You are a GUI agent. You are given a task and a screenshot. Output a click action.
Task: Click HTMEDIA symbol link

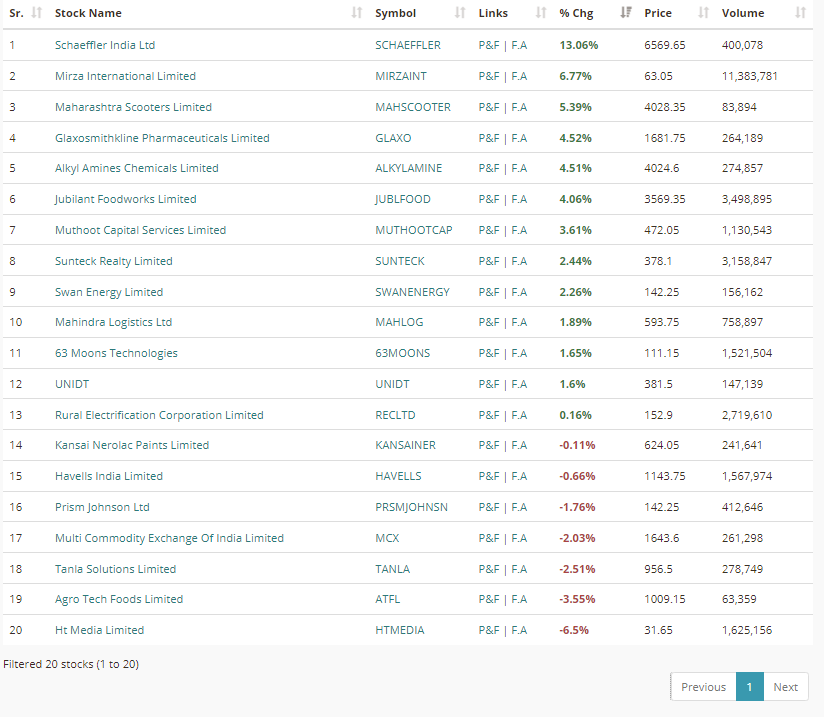399,630
